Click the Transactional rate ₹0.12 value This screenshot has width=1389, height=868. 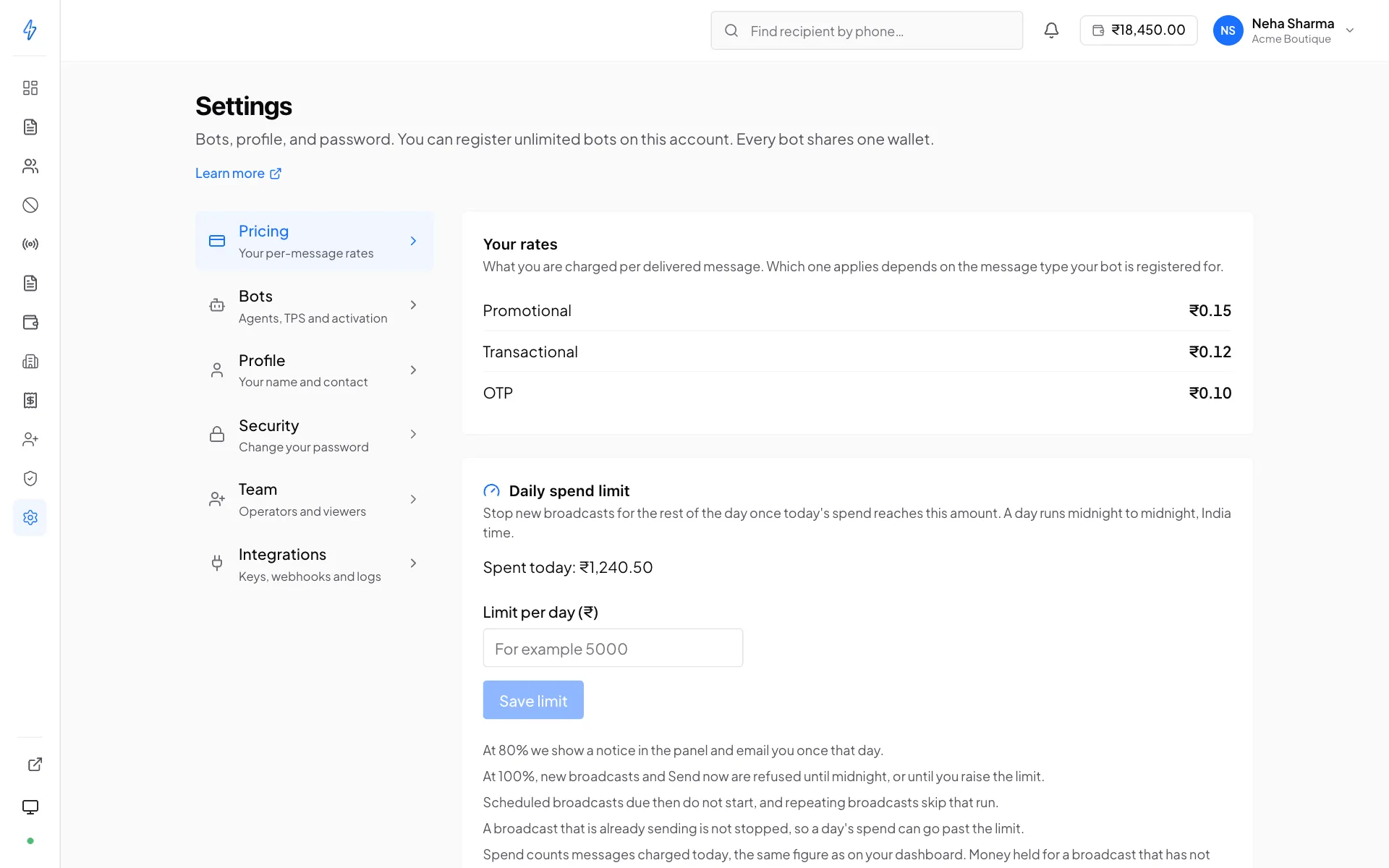click(x=1210, y=352)
